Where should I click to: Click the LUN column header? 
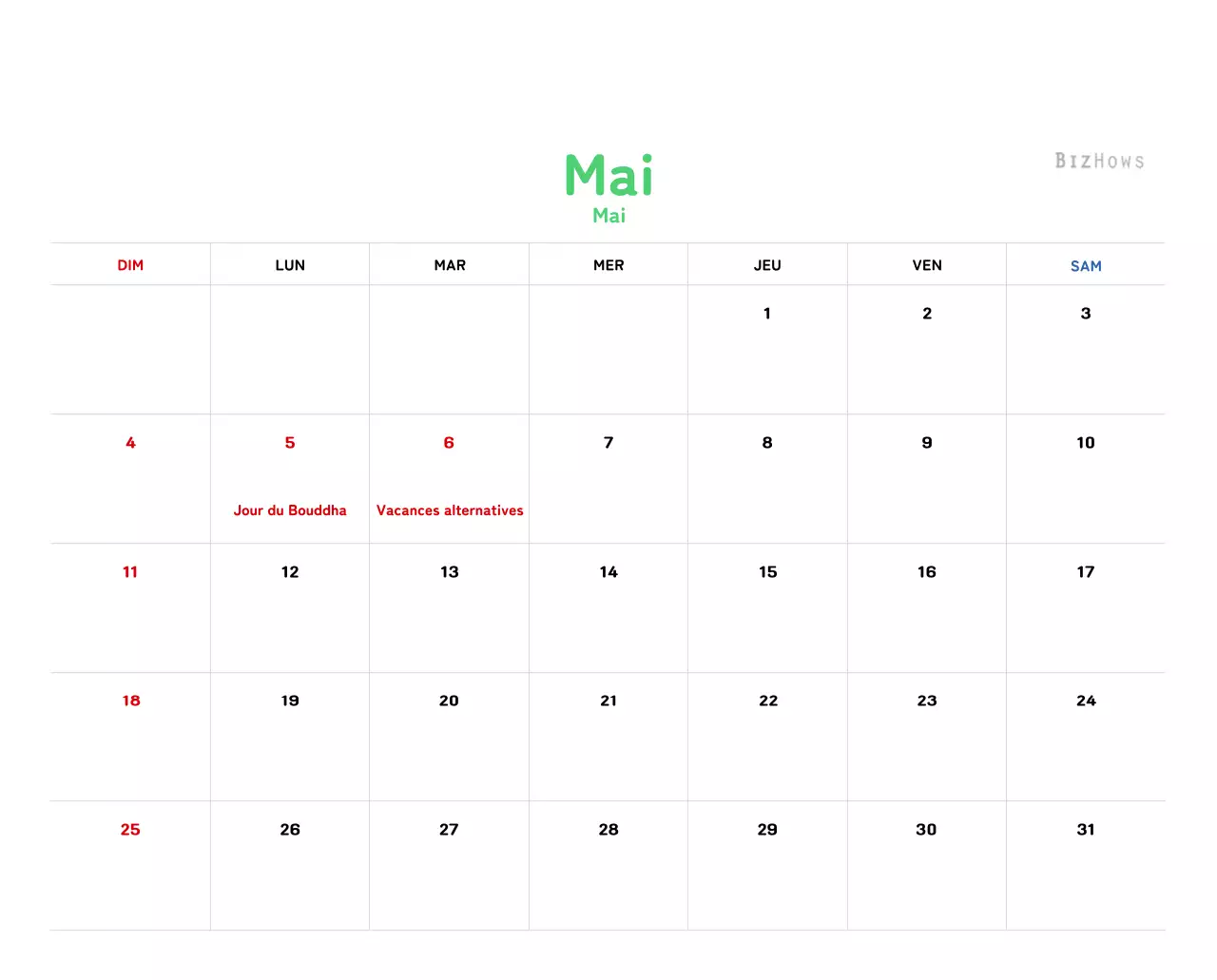(x=289, y=265)
